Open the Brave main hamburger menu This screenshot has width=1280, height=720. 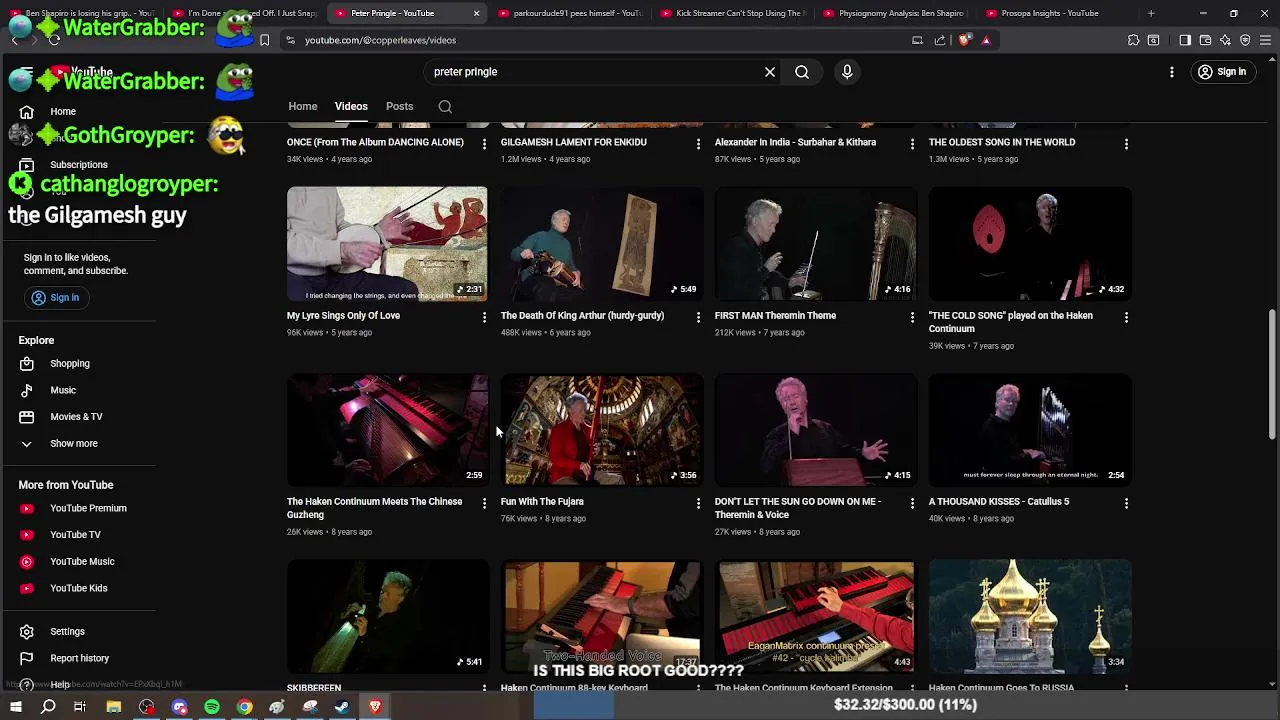[x=1265, y=40]
